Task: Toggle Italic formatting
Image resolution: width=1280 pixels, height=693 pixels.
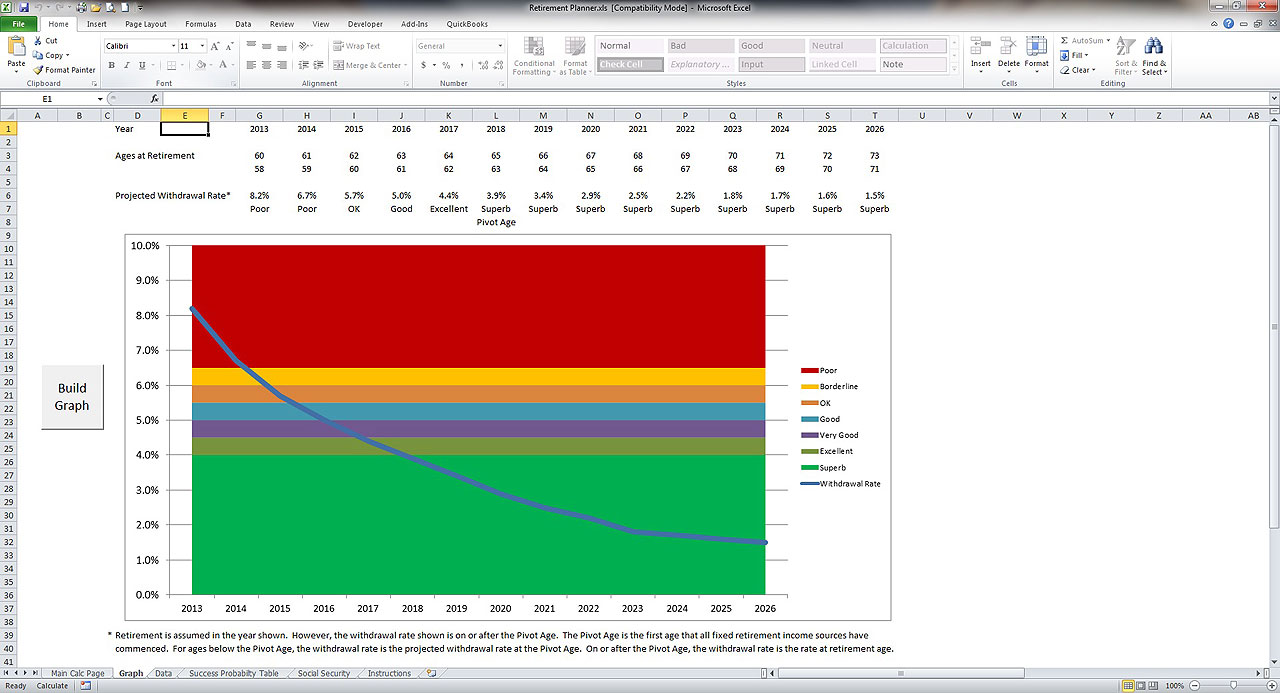Action: (127, 65)
